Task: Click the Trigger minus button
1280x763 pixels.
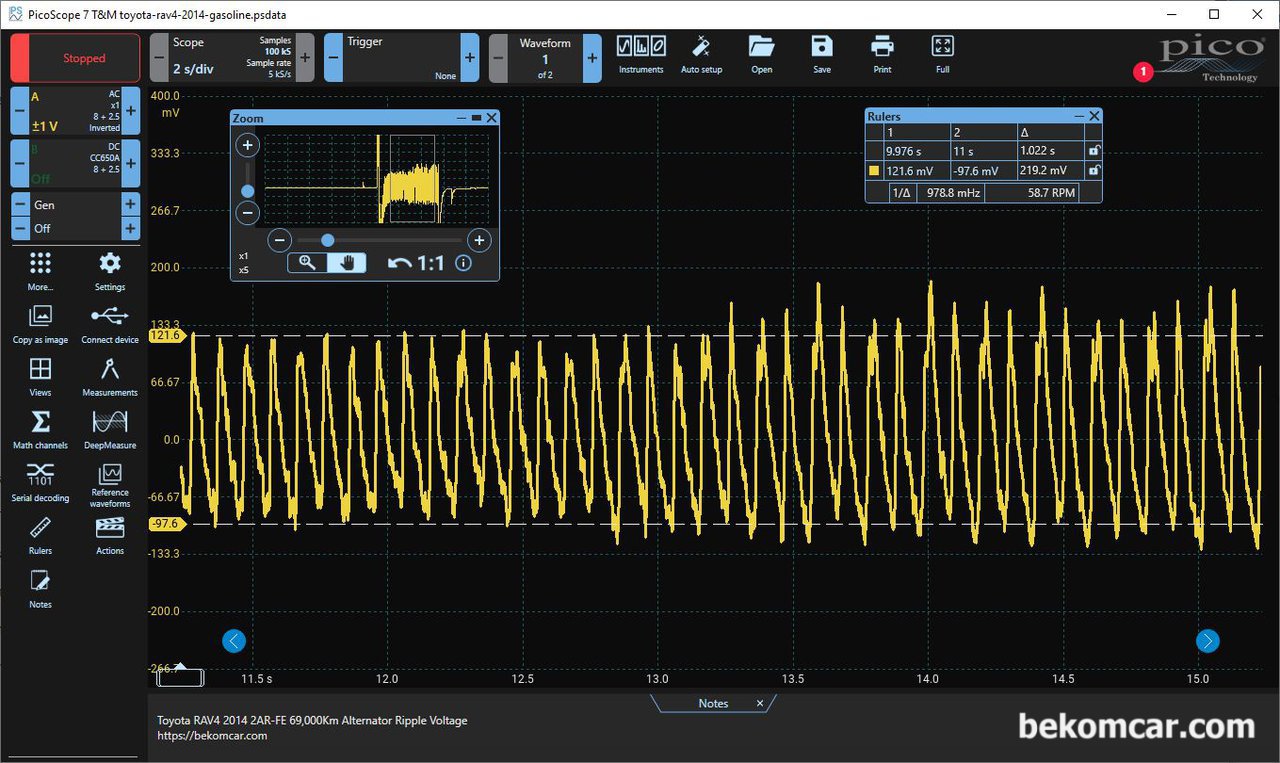Action: [x=334, y=58]
